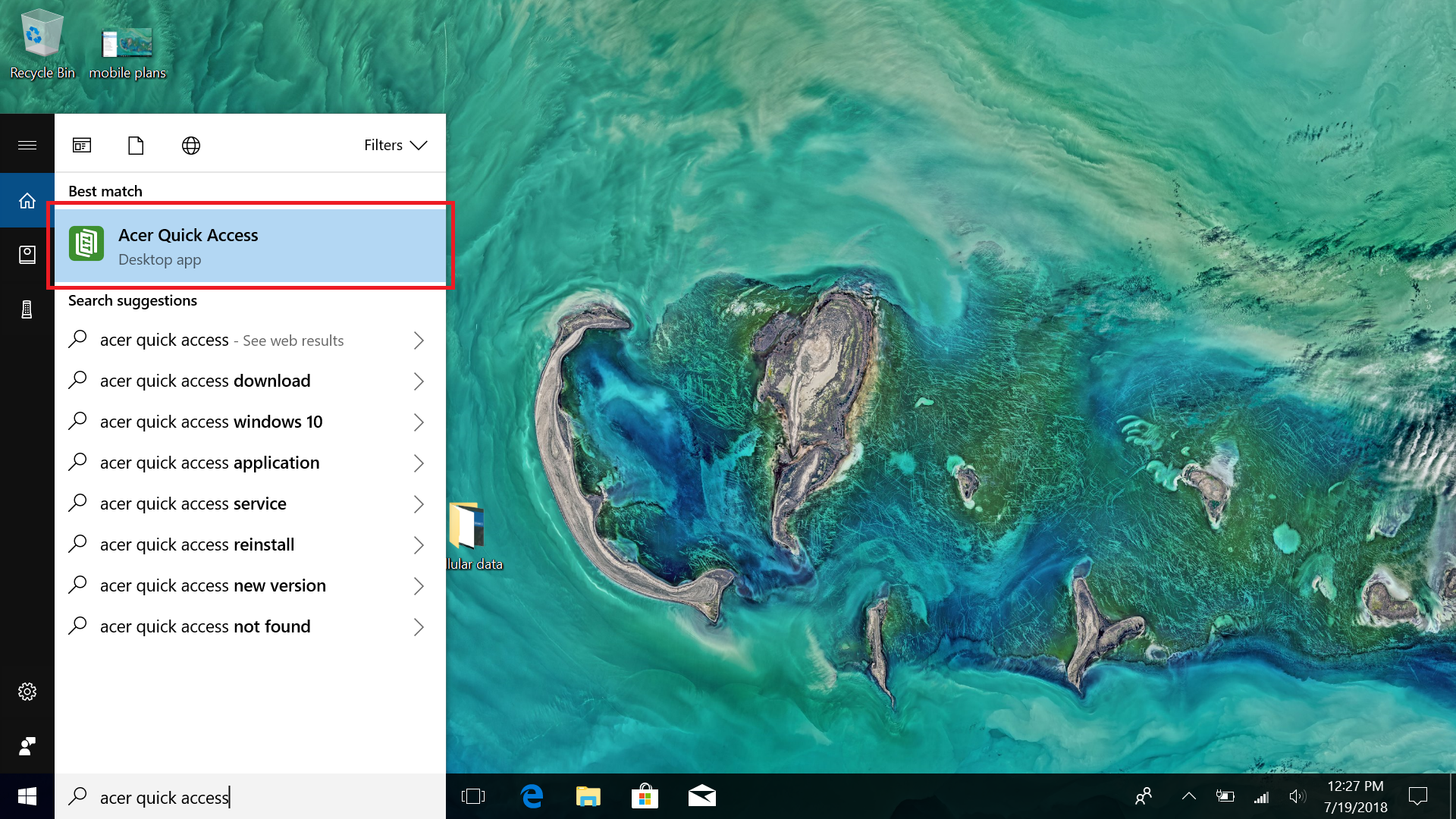Image resolution: width=1456 pixels, height=819 pixels.
Task: Expand chevron for 'reinstall' suggestion
Action: click(x=419, y=545)
